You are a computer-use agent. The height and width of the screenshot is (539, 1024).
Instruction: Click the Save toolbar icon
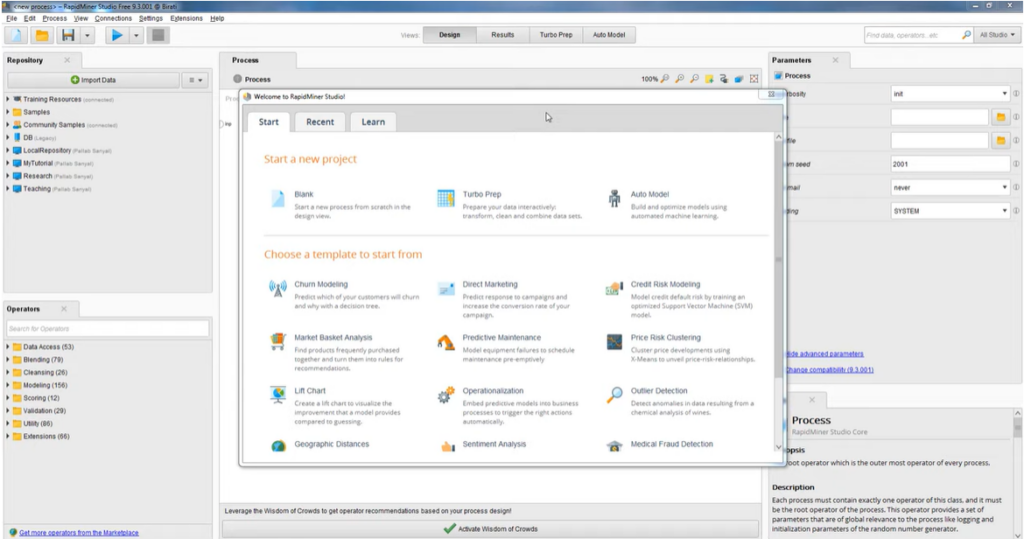68,35
